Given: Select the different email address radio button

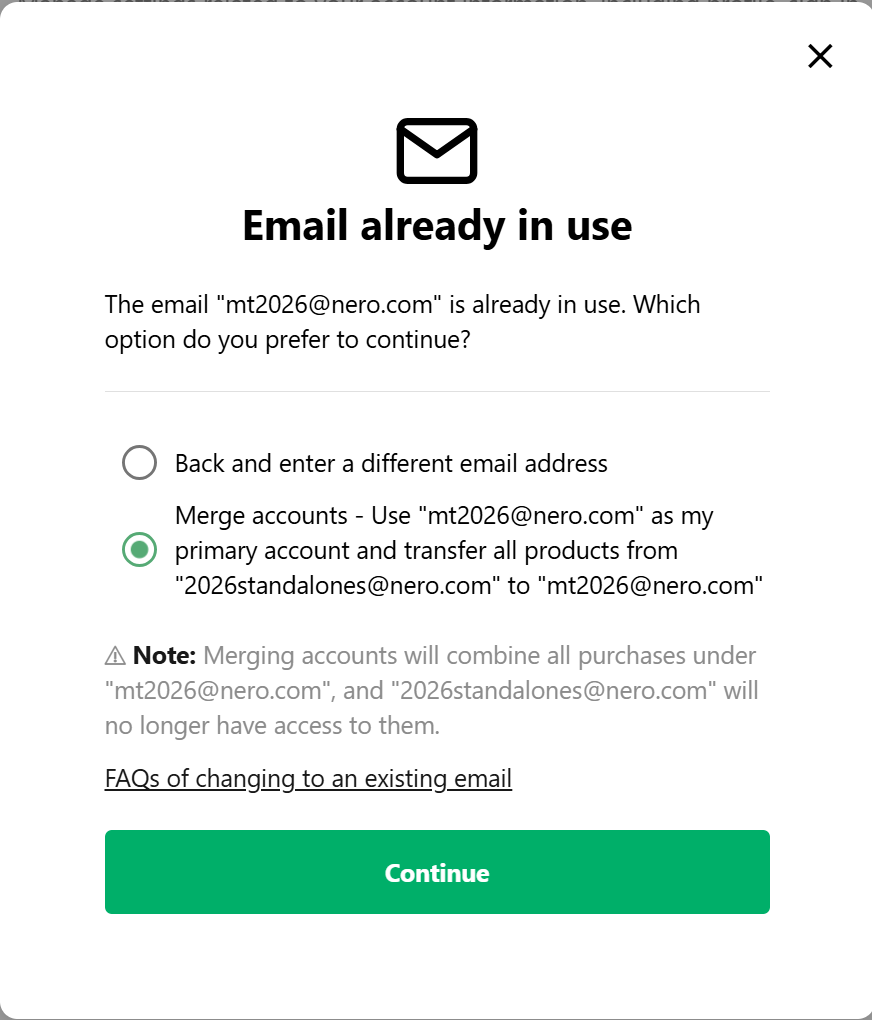Looking at the screenshot, I should click(139, 463).
